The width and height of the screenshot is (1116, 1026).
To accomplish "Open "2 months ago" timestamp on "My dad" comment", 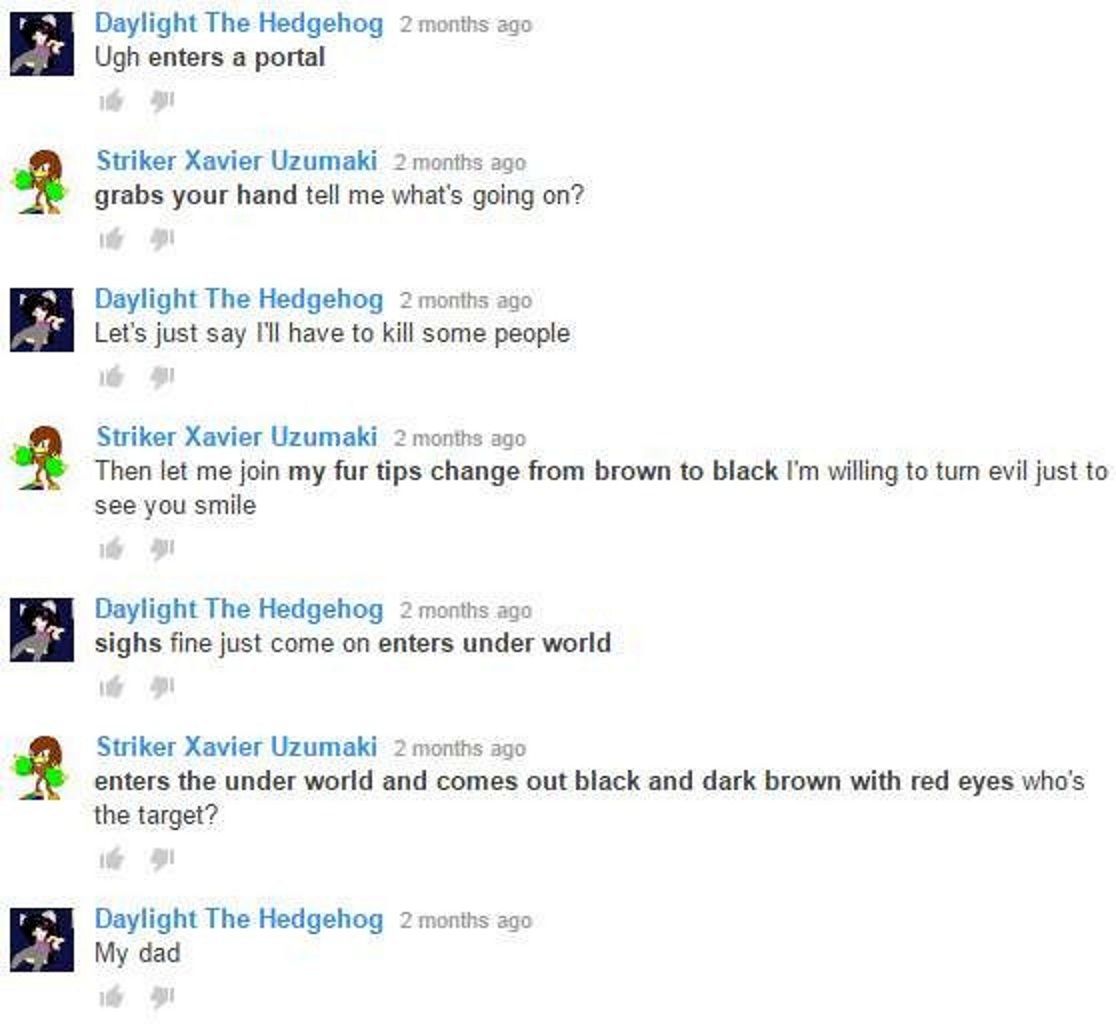I will pos(465,920).
